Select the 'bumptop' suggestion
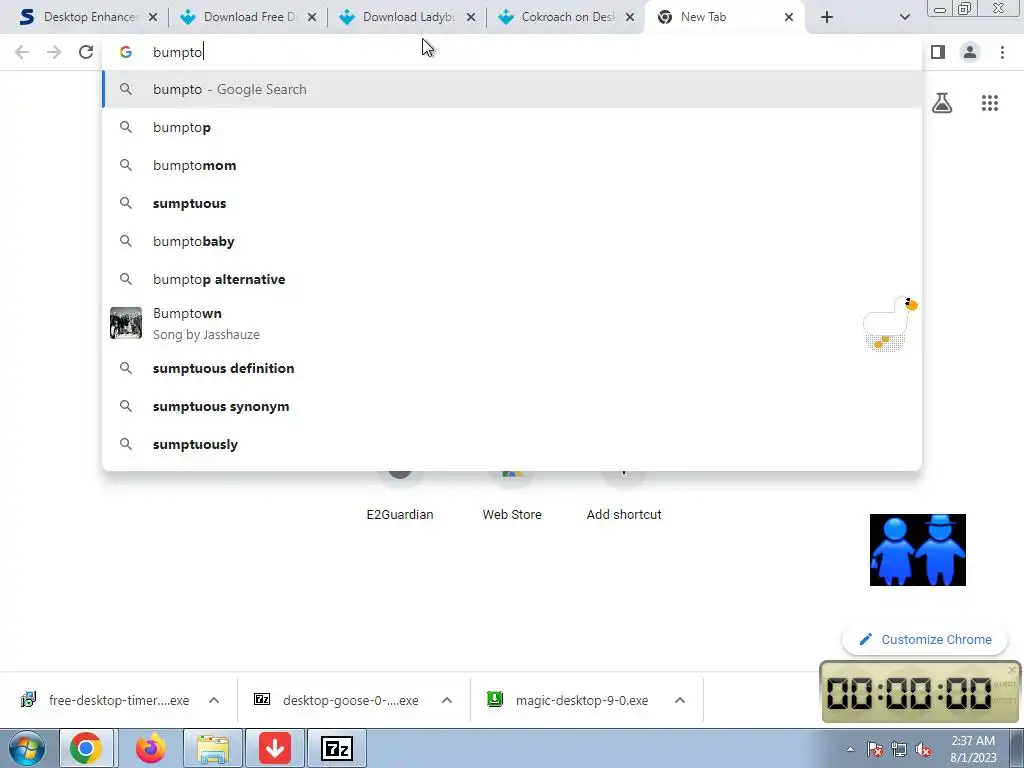The width and height of the screenshot is (1024, 768). point(512,127)
